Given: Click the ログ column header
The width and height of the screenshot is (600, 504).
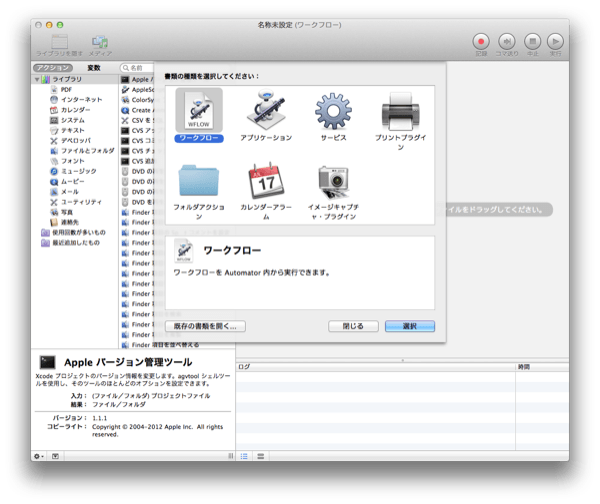Looking at the screenshot, I should coord(375,367).
